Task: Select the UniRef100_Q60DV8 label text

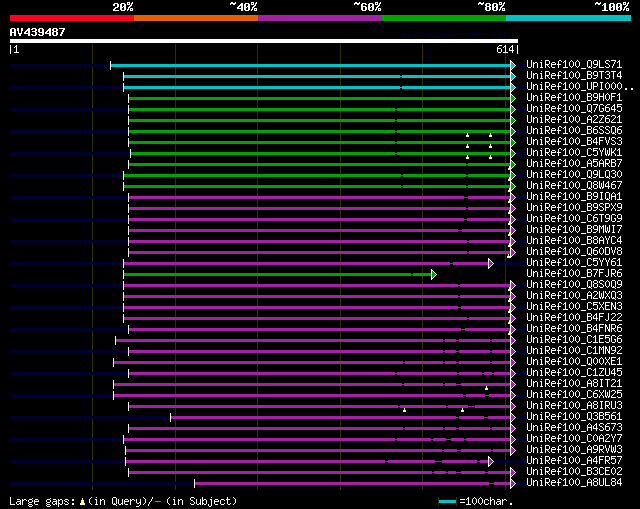Action: tap(574, 252)
